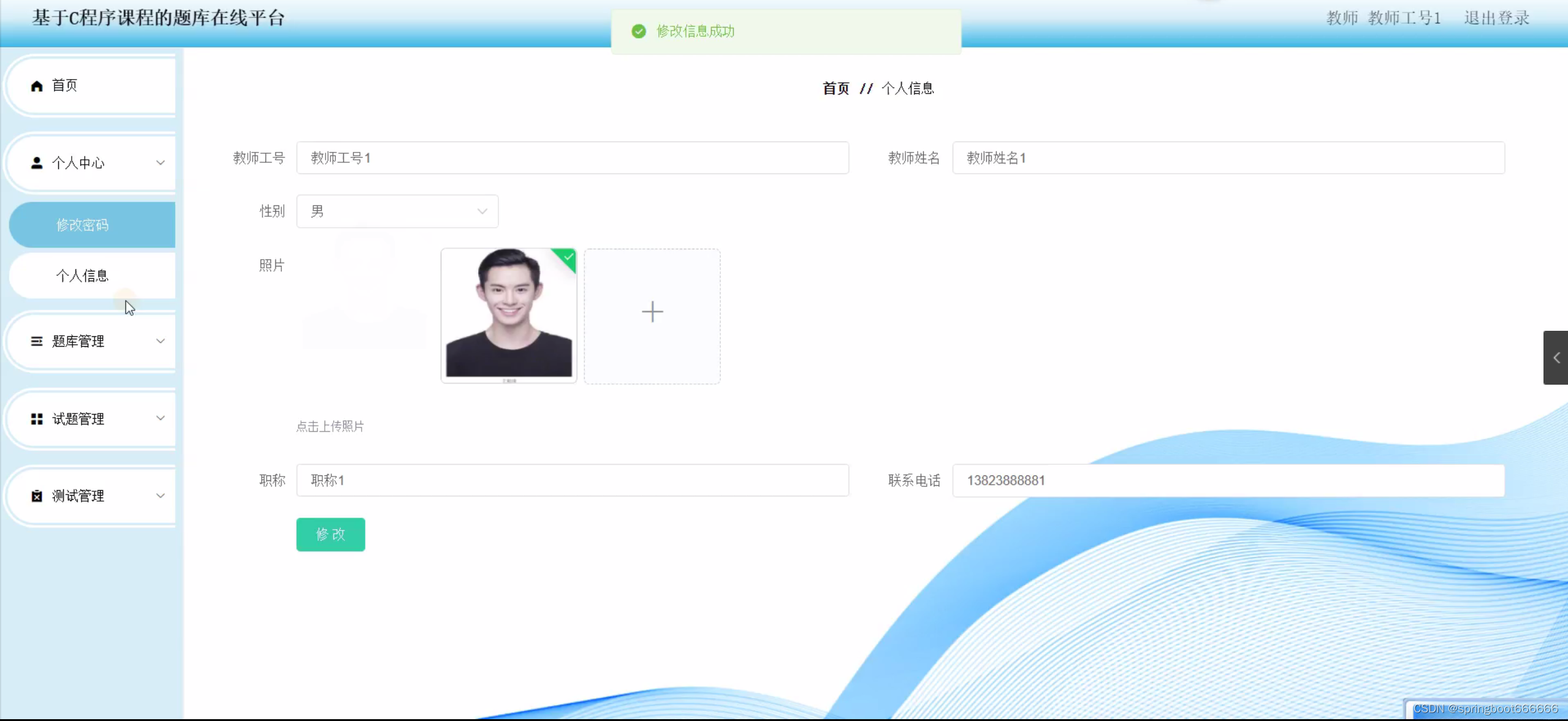Click the 首页 breadcrumb link
Image resolution: width=1568 pixels, height=721 pixels.
(835, 89)
